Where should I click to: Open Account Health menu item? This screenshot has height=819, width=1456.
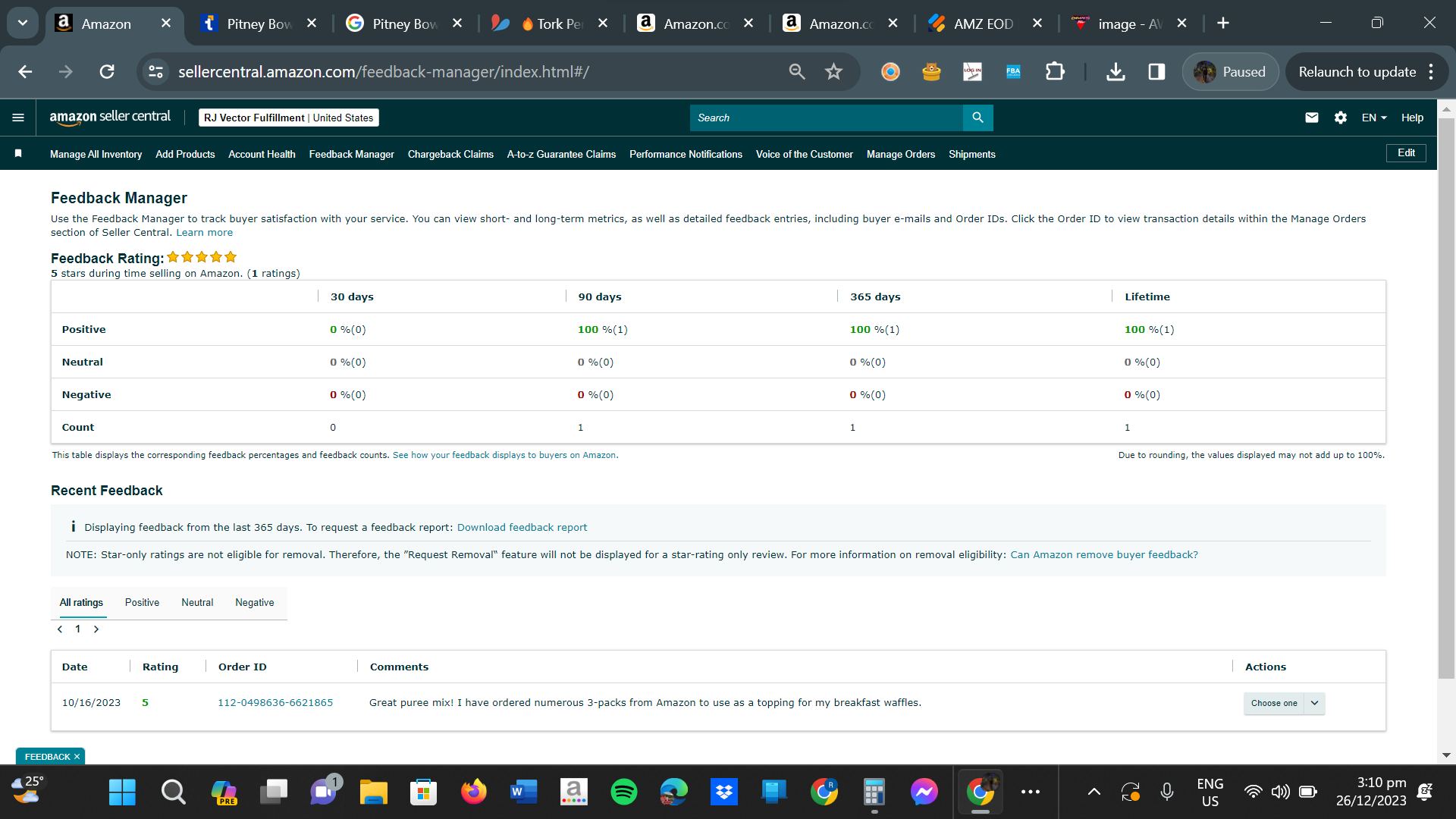point(262,154)
